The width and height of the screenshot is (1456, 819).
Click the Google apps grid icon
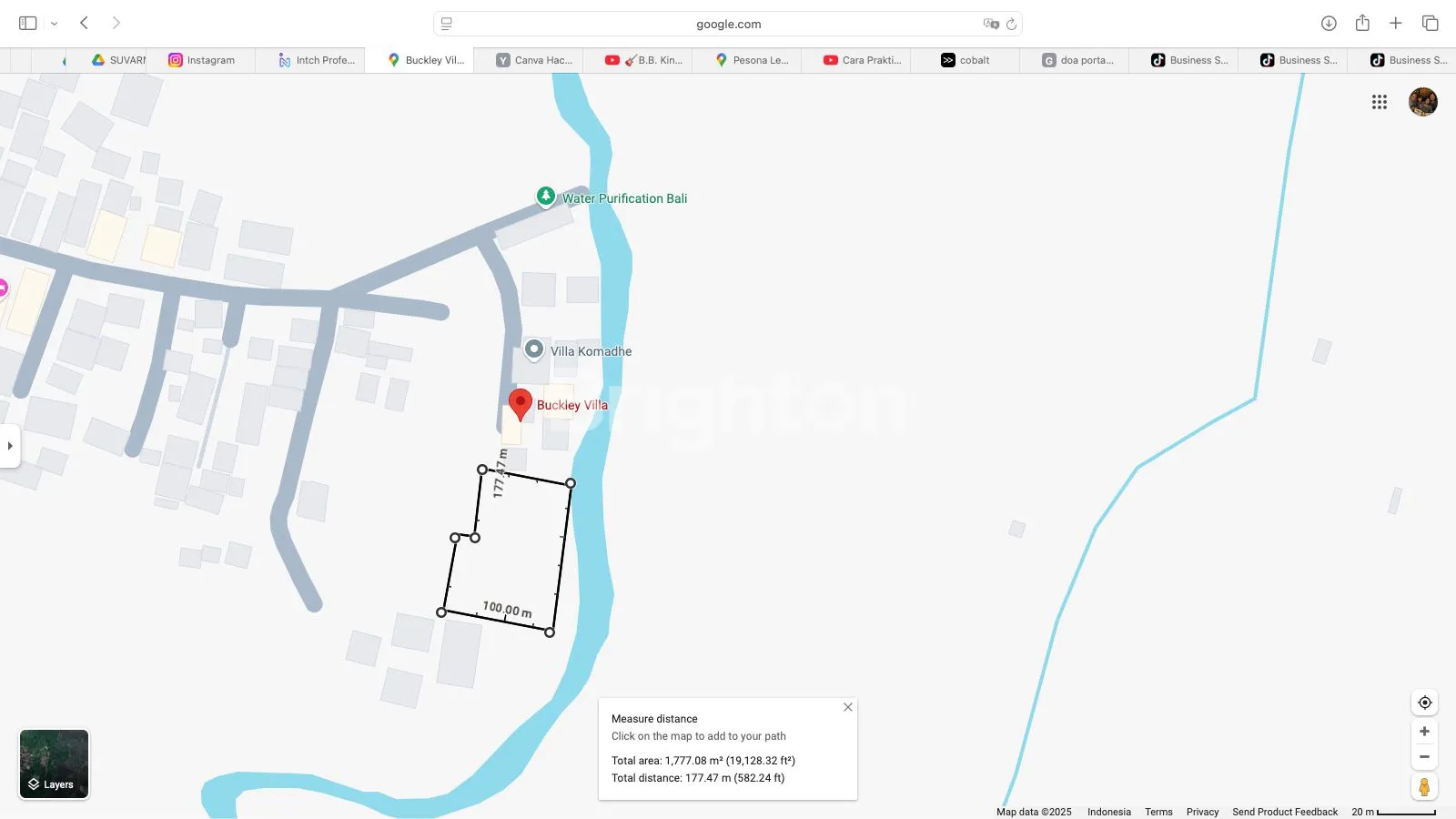point(1379,102)
